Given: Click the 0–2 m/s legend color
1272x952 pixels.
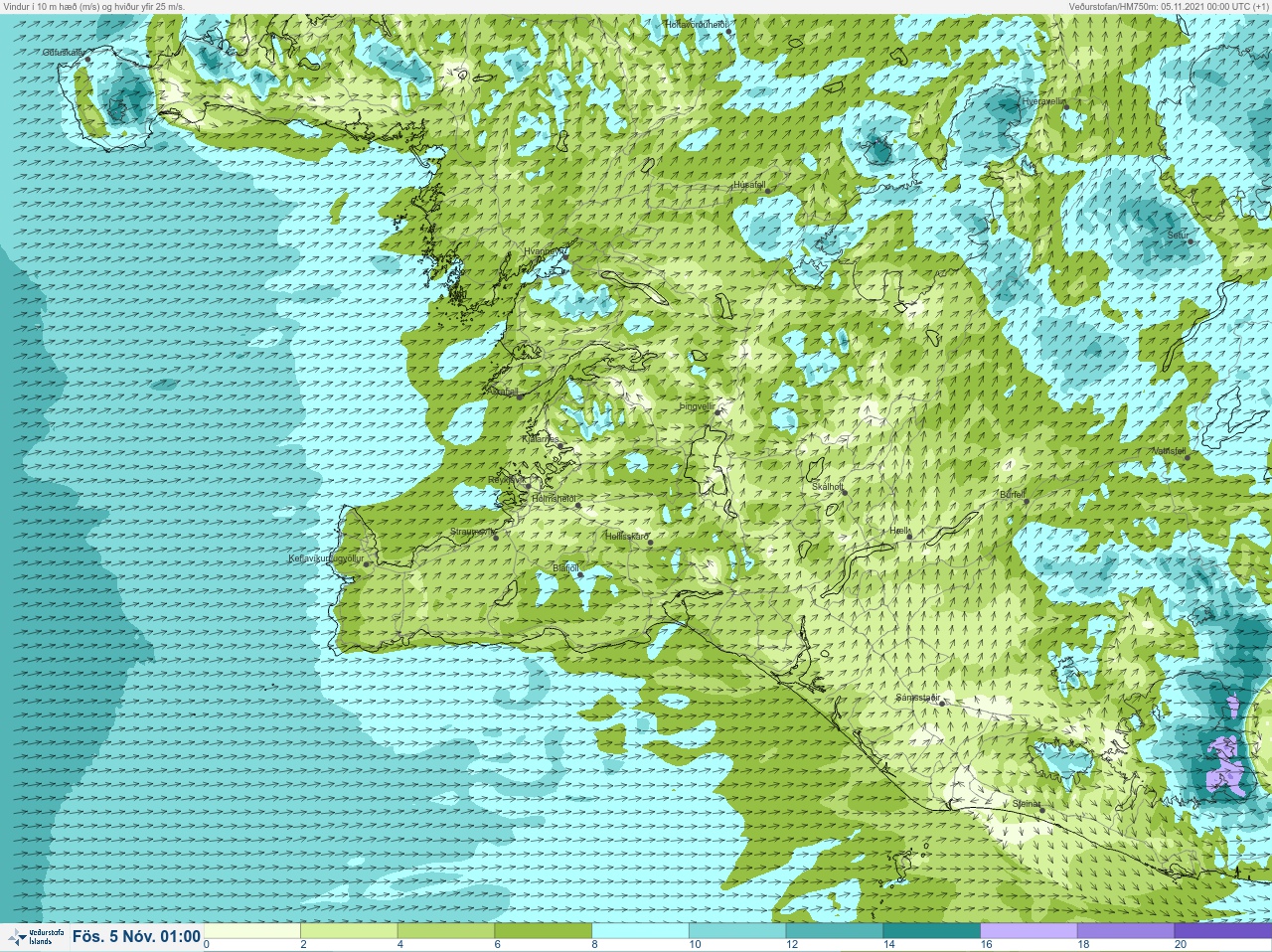Looking at the screenshot, I should click(252, 931).
